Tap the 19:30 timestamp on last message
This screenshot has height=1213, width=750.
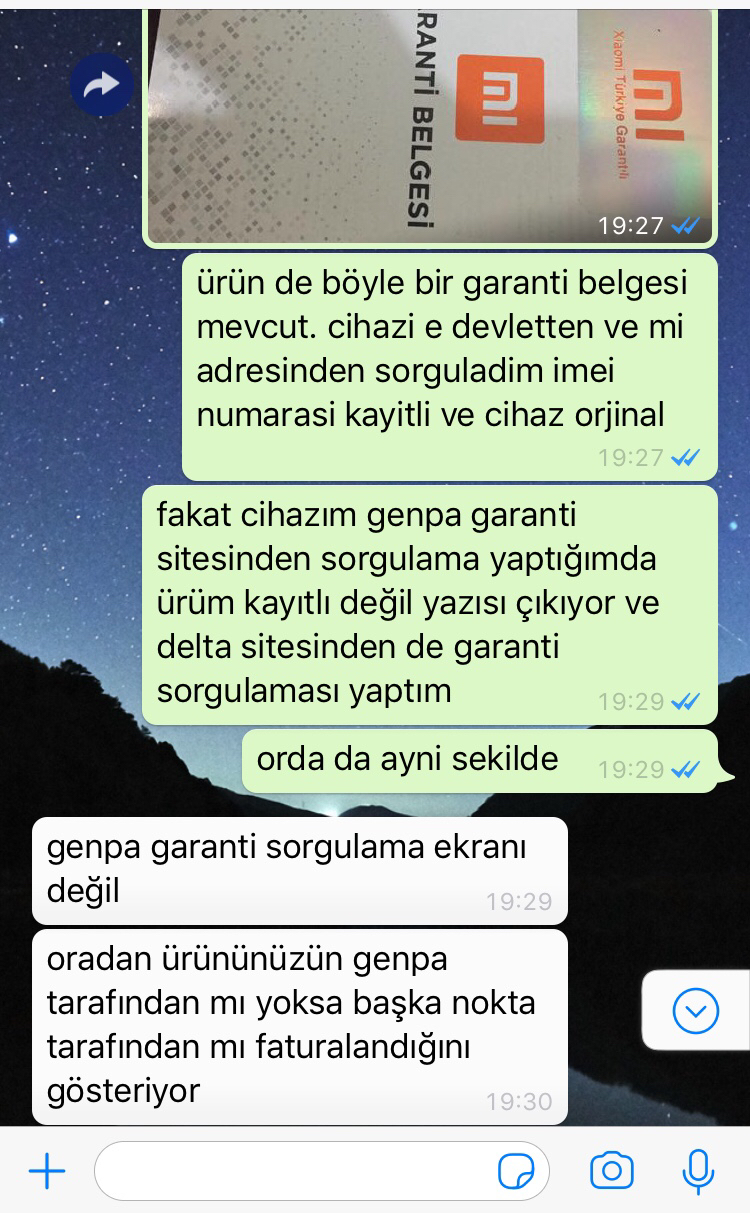tap(519, 1101)
